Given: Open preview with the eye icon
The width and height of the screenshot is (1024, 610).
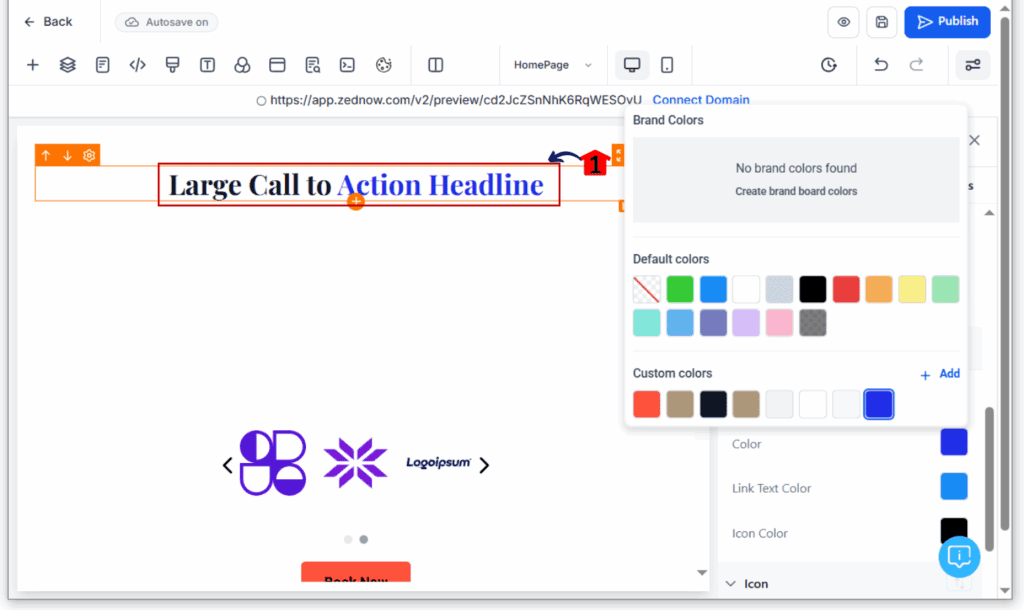Looking at the screenshot, I should (x=844, y=22).
